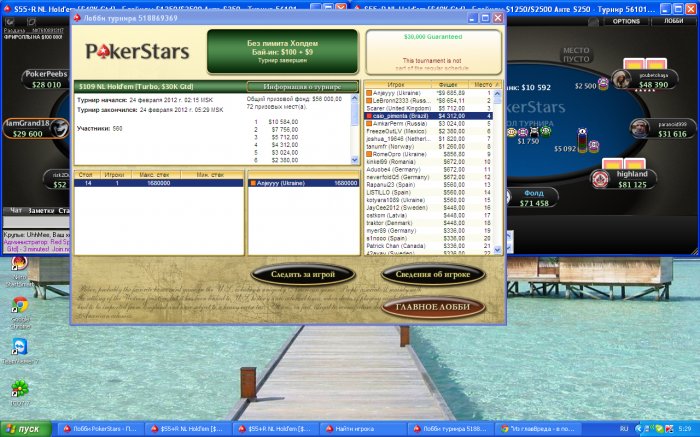The image size is (700, 437).
Task: Switch to the "Чат" tab in the left table window
Action: coord(16,210)
